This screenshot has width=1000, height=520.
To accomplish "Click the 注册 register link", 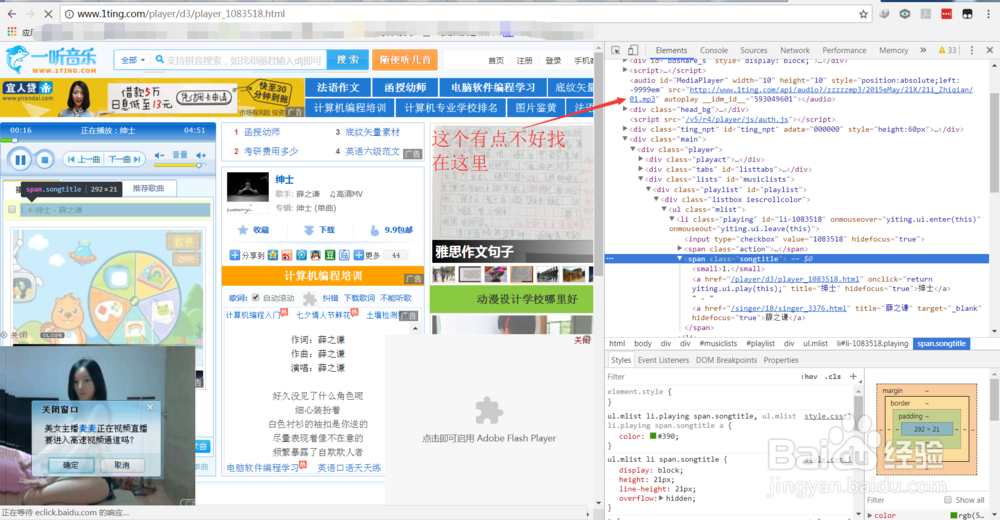I will point(524,61).
